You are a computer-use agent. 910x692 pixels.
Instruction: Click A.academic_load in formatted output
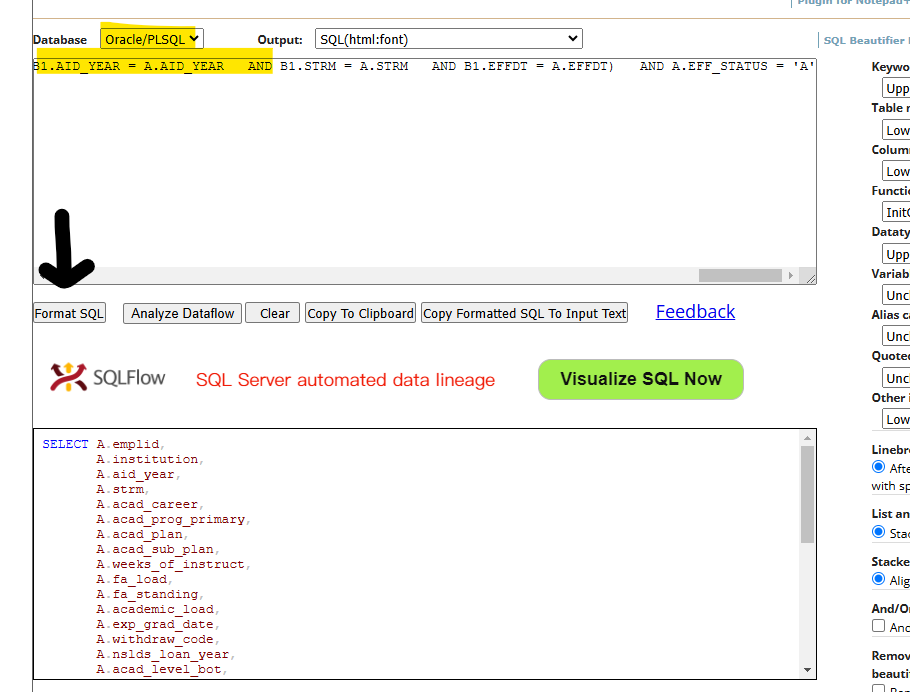[155, 610]
